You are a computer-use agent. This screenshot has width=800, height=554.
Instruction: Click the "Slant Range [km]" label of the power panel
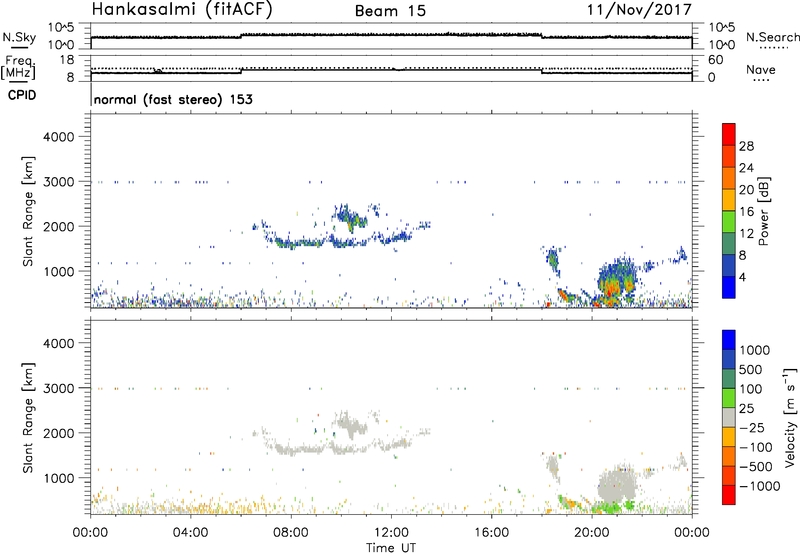[28, 211]
